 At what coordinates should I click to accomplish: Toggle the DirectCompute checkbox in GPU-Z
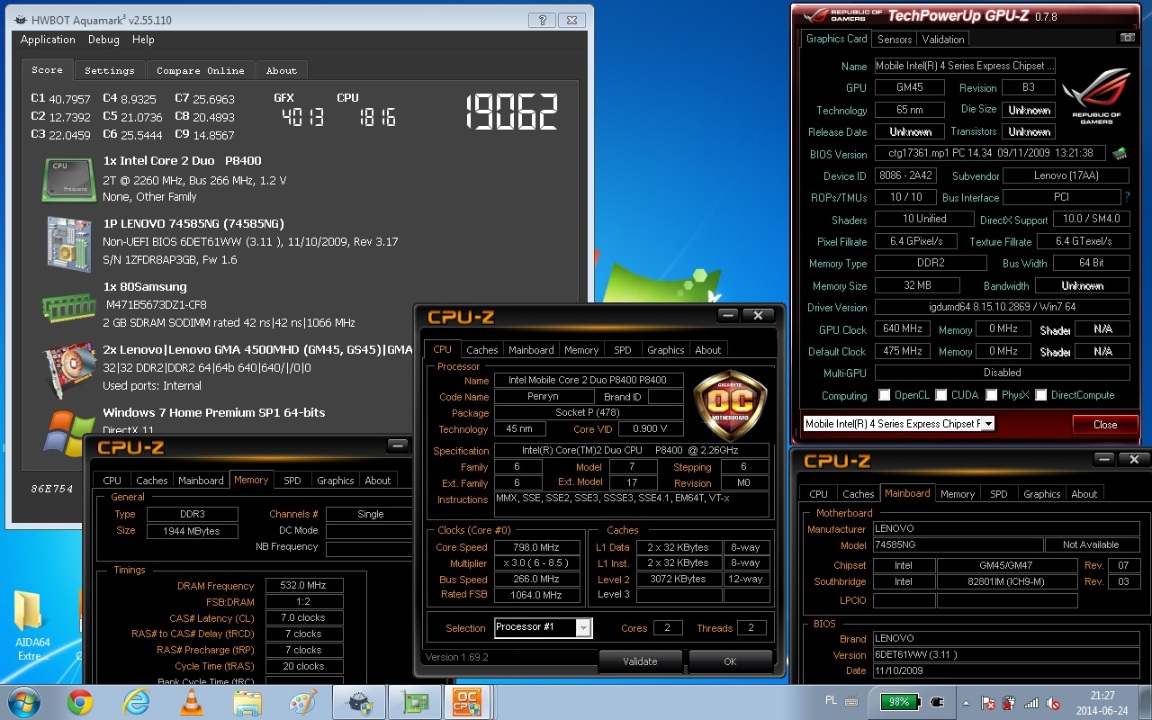tap(1041, 395)
